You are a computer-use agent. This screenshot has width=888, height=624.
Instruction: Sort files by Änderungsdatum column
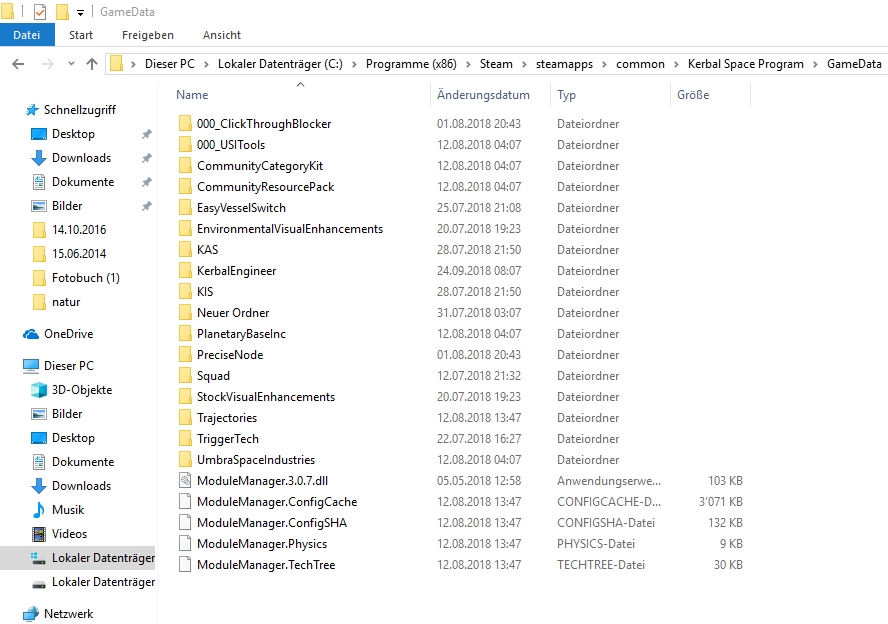(x=483, y=95)
